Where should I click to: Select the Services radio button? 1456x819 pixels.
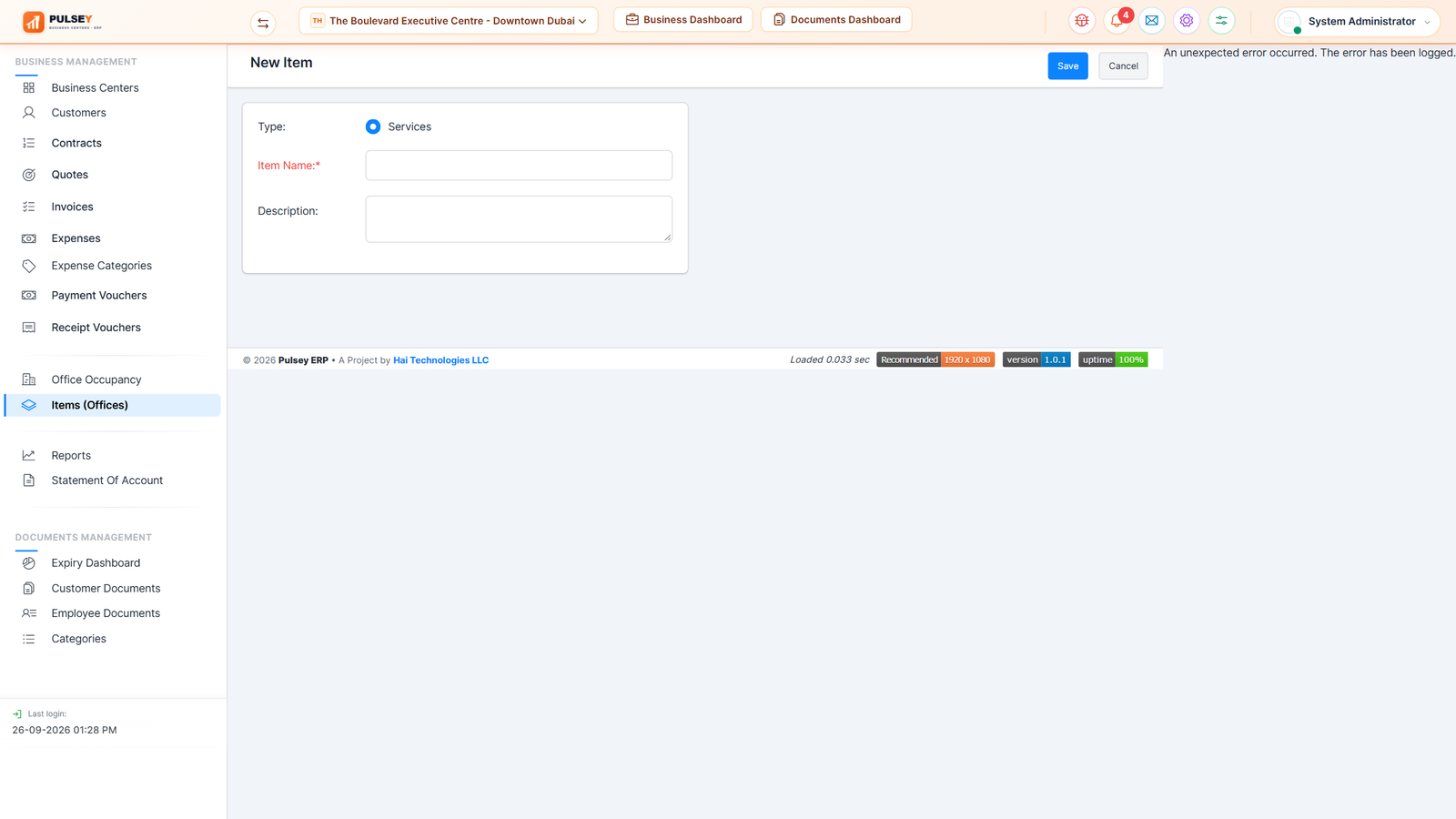pyautogui.click(x=373, y=126)
